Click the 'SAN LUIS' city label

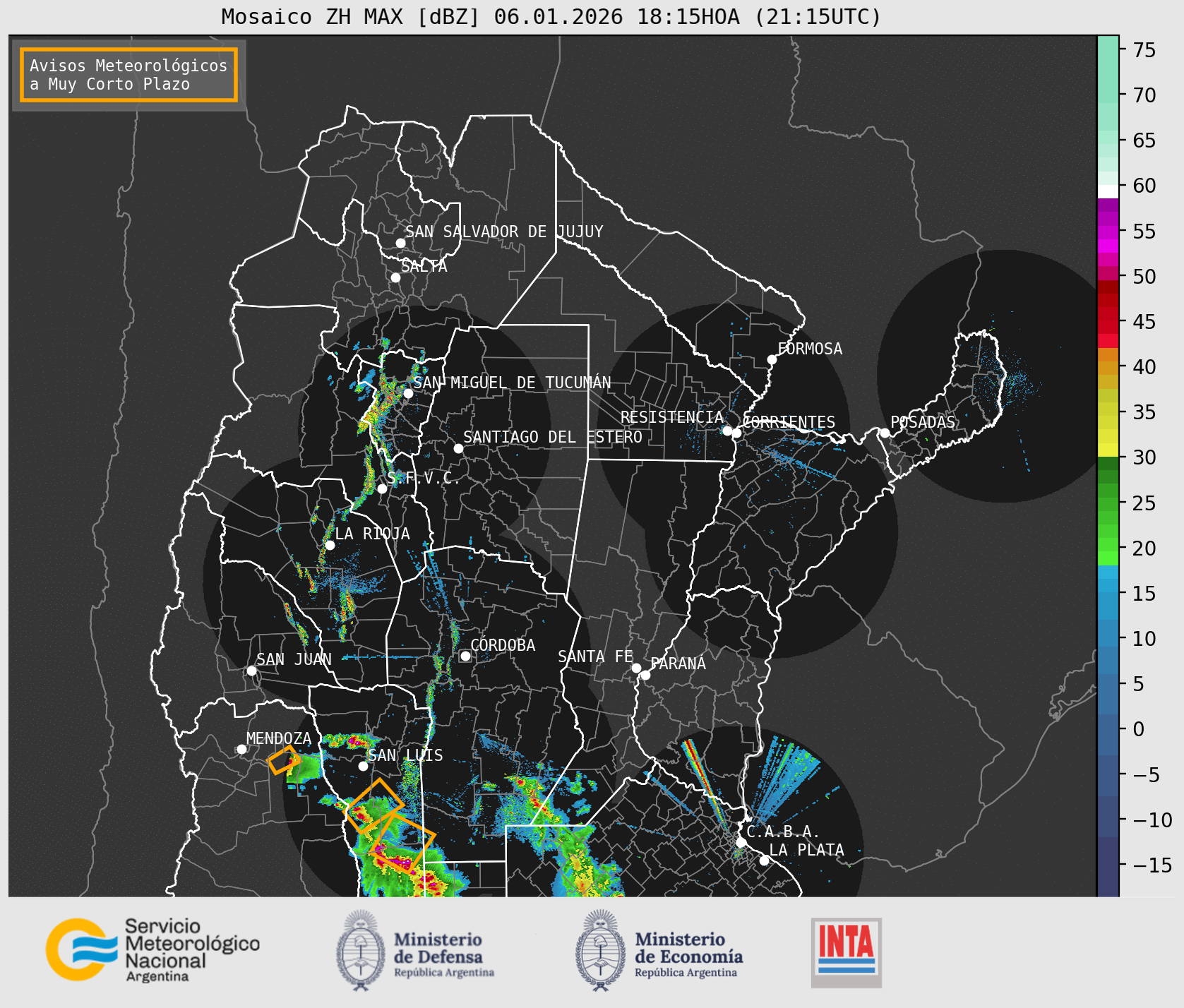tap(405, 755)
